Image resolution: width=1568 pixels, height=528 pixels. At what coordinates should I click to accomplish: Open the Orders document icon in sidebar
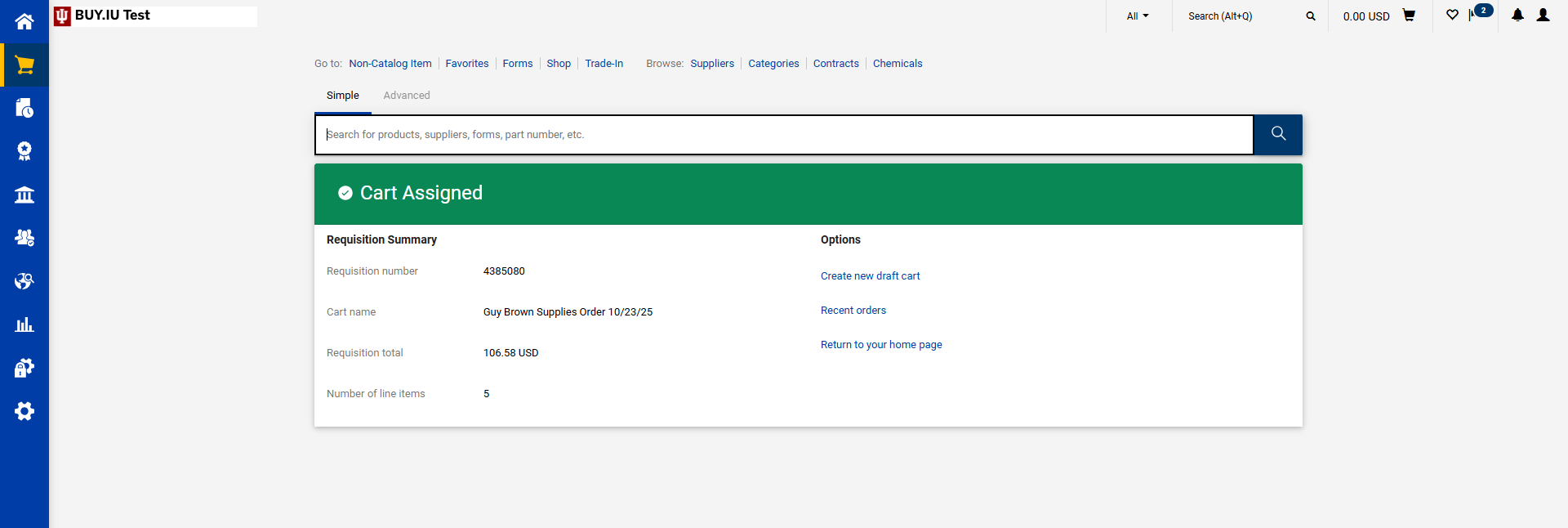pos(24,108)
